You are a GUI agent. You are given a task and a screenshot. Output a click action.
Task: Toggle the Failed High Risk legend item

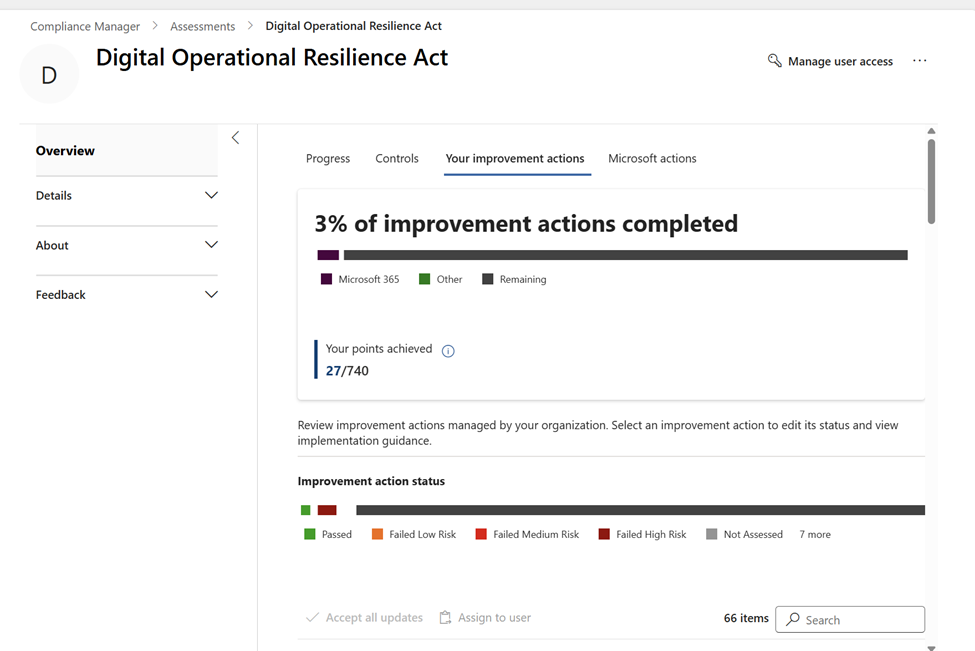(642, 535)
